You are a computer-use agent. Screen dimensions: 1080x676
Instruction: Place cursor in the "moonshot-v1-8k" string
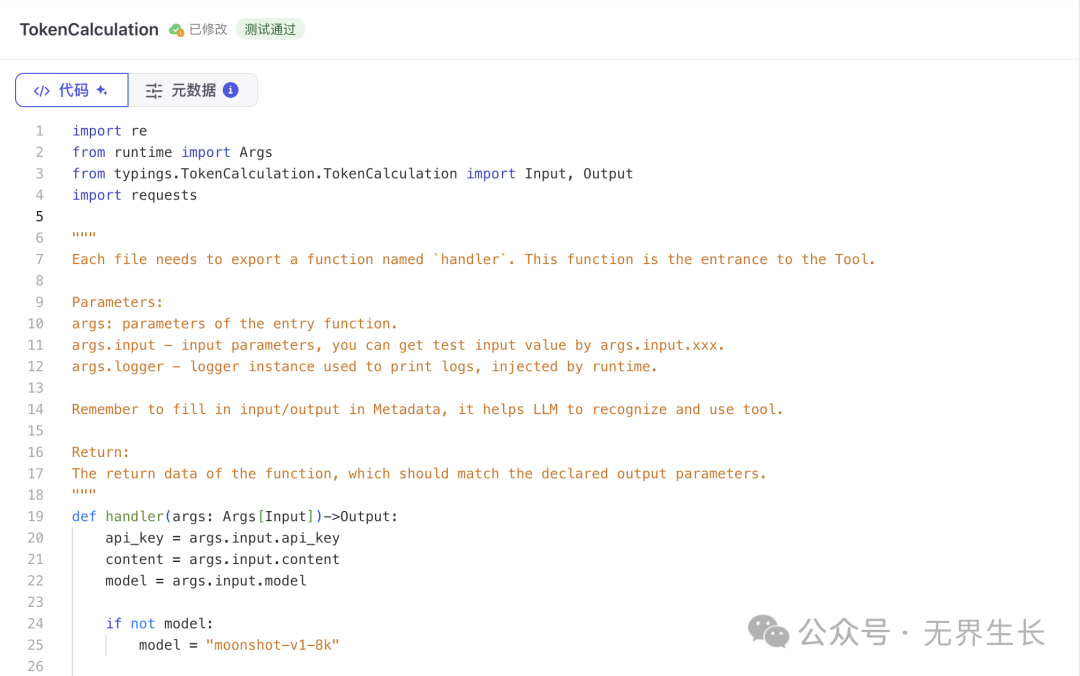tap(272, 645)
